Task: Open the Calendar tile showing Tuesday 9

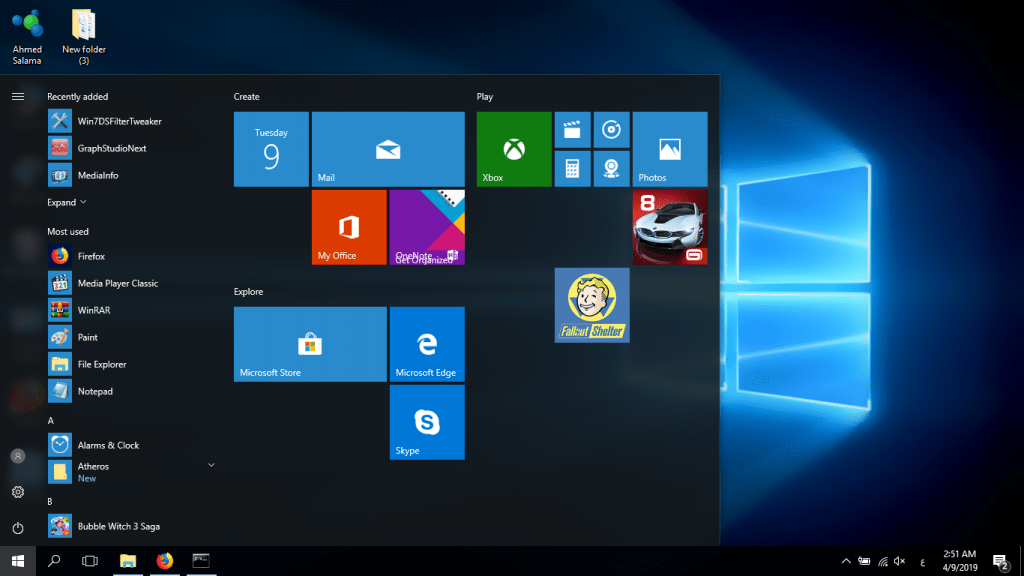Action: click(271, 149)
